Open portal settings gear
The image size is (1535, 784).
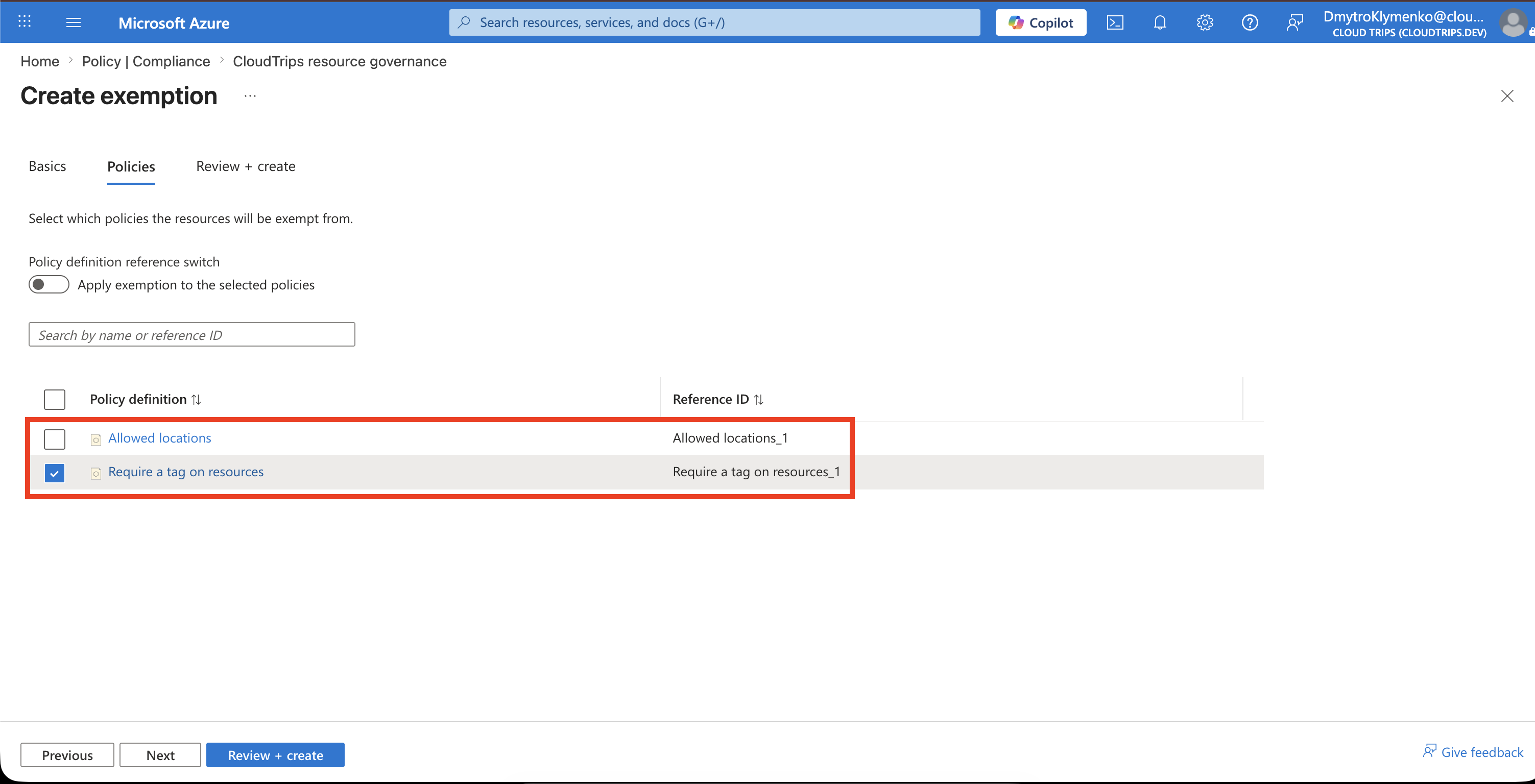click(1204, 22)
